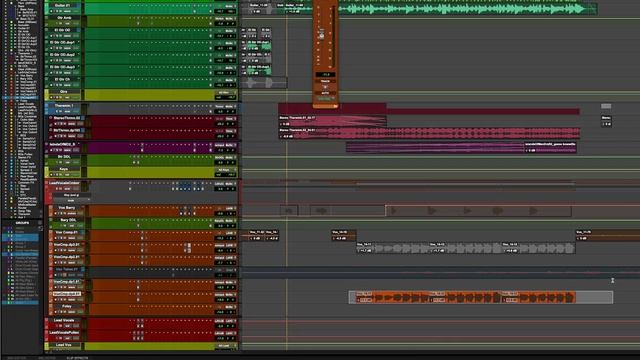Click expand icon at floating fader bottom

[x=335, y=106]
